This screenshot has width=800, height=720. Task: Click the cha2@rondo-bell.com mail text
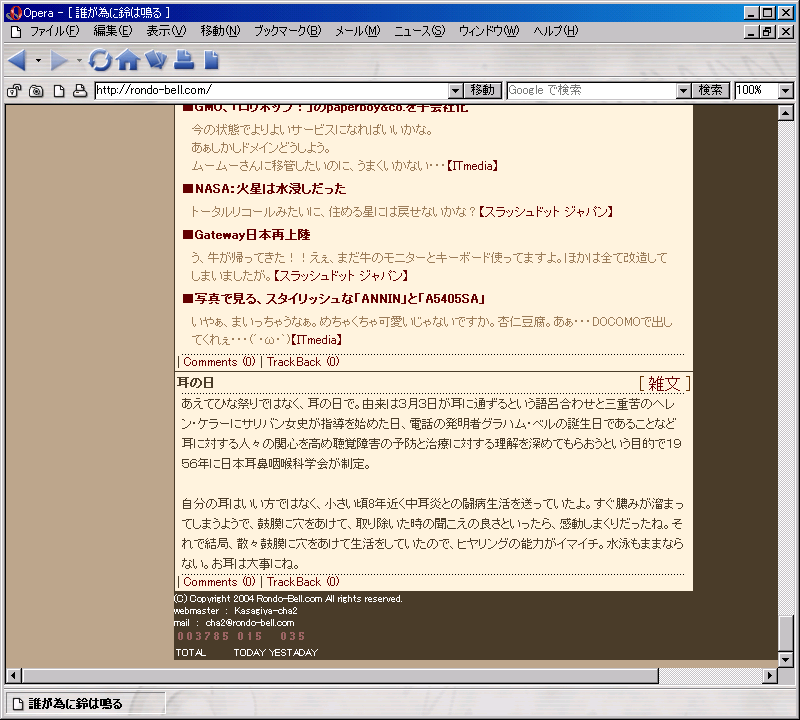click(250, 623)
